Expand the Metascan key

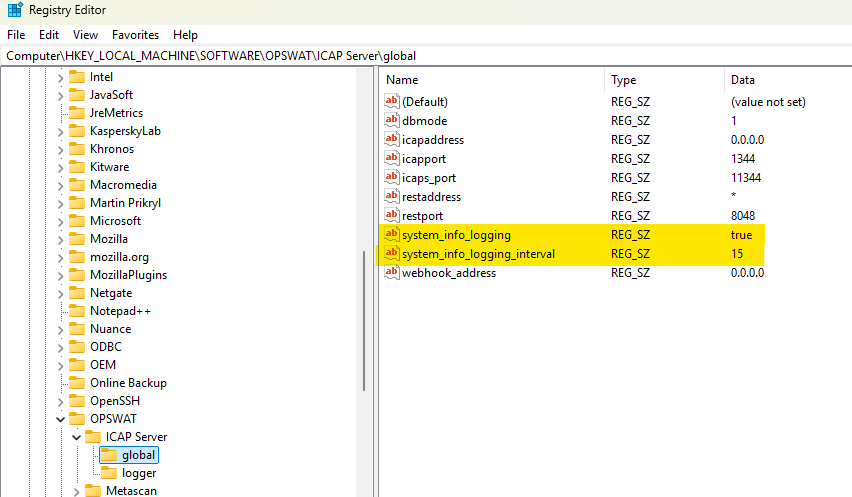[77, 492]
